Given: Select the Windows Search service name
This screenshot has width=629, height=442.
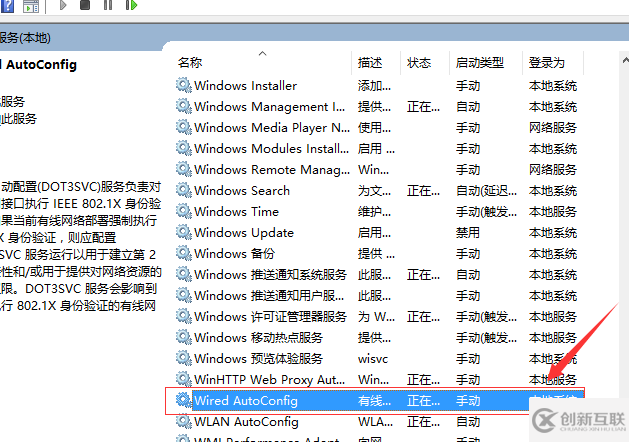Looking at the screenshot, I should pyautogui.click(x=242, y=191).
